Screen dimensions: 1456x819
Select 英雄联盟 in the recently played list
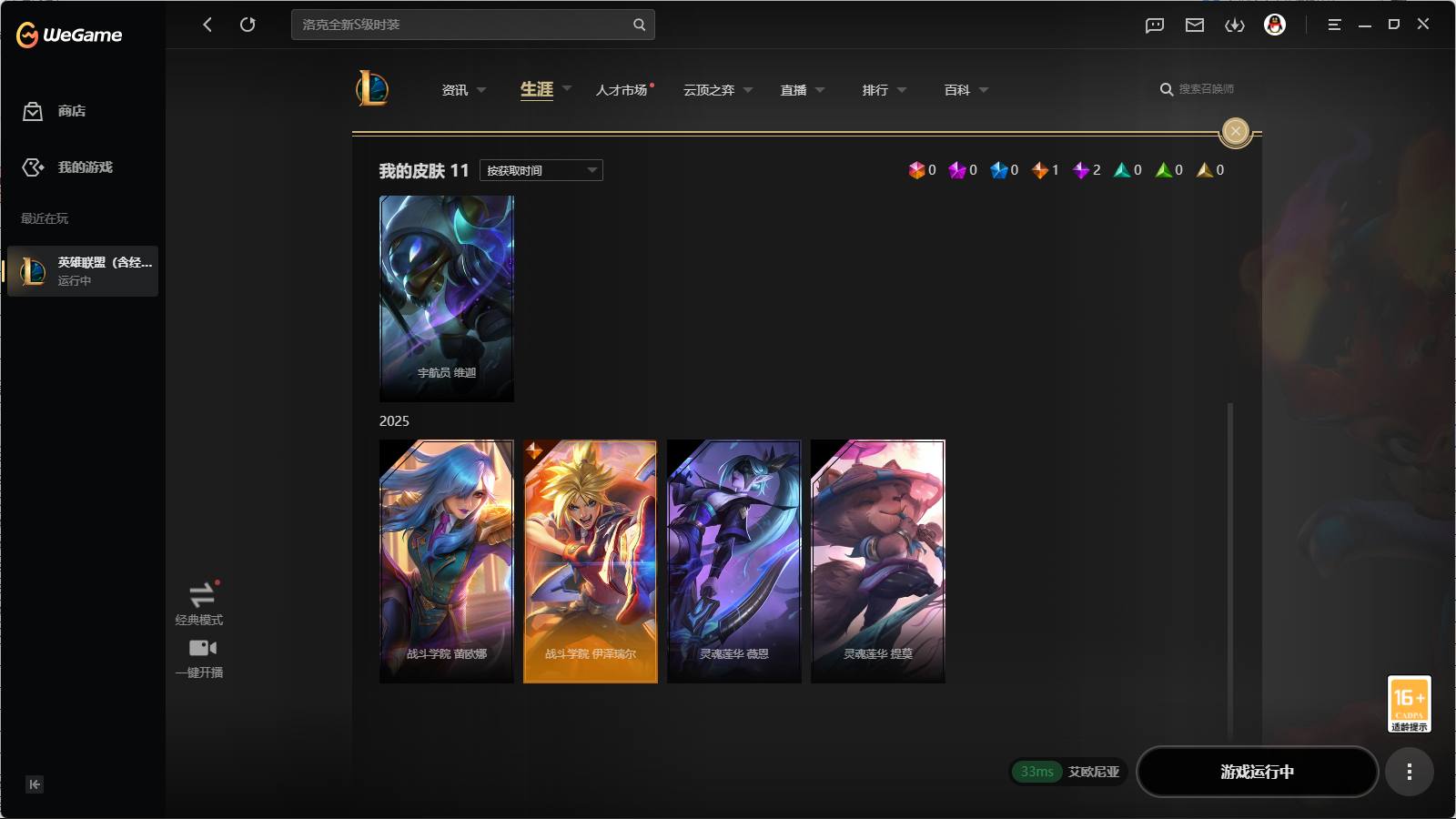point(83,271)
